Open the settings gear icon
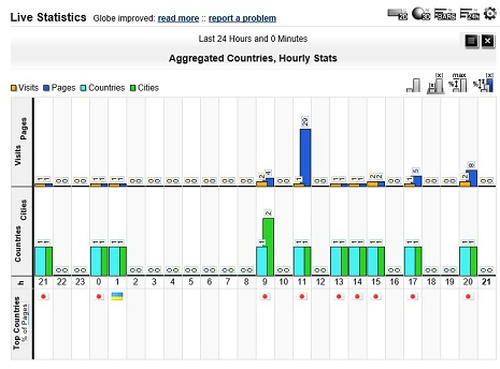Screen dimensions: 500x369 tap(490, 14)
